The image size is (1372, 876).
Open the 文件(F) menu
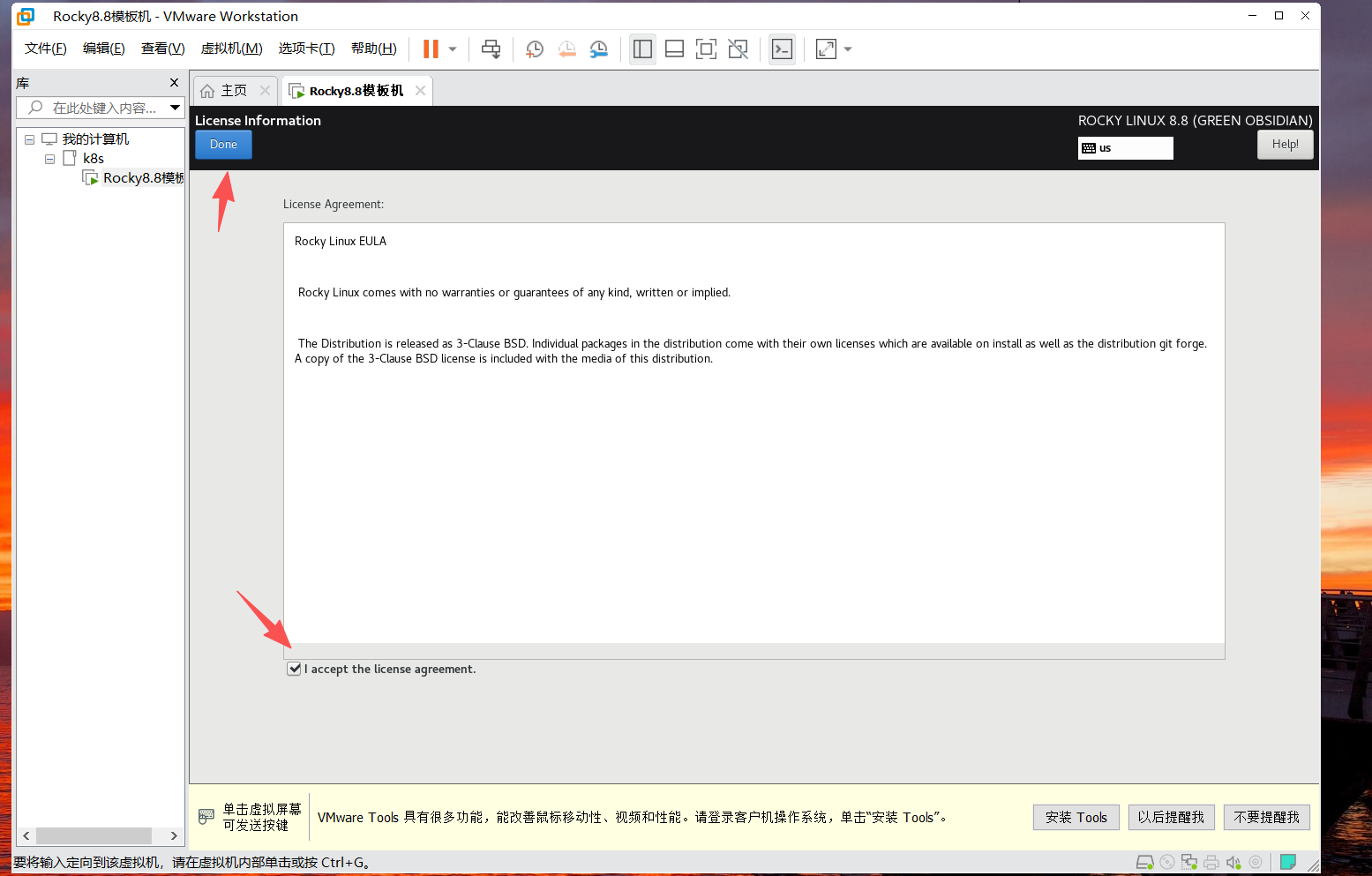[x=46, y=49]
